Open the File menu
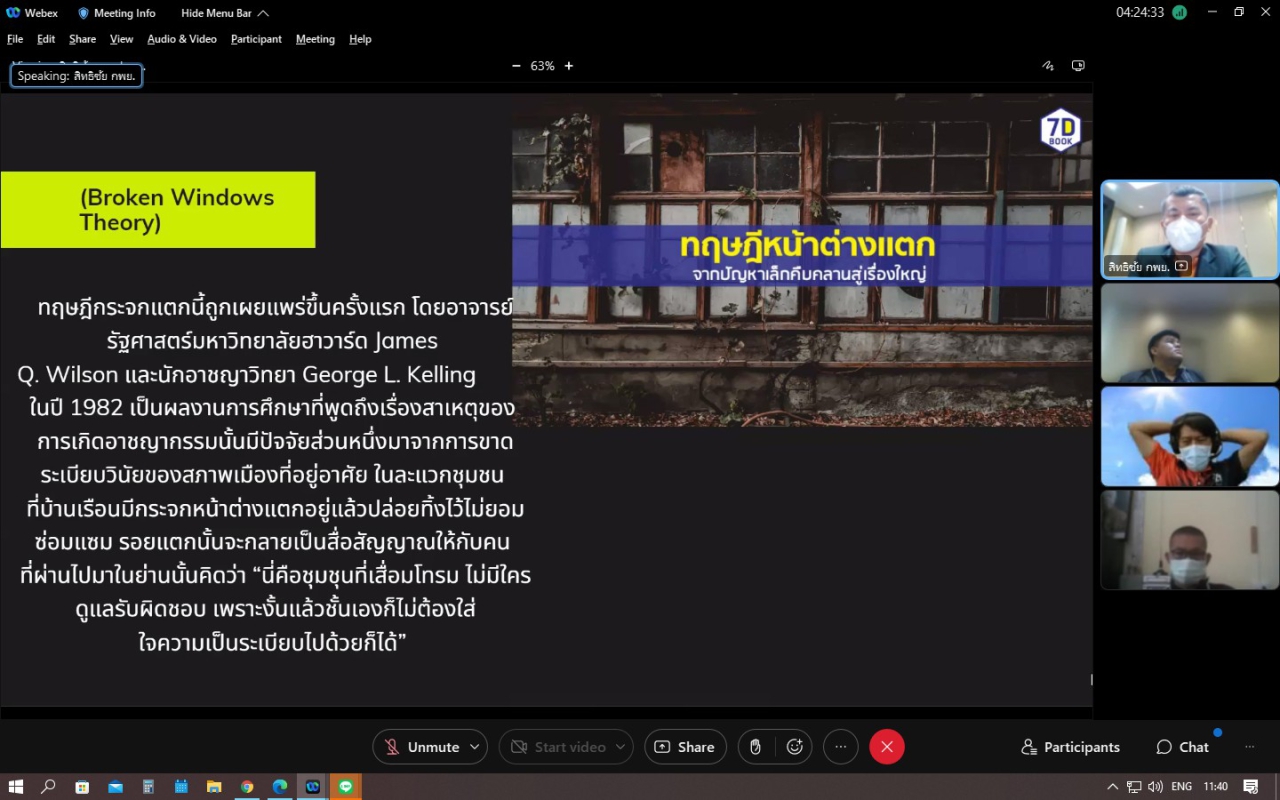The width and height of the screenshot is (1280, 800). tap(15, 39)
